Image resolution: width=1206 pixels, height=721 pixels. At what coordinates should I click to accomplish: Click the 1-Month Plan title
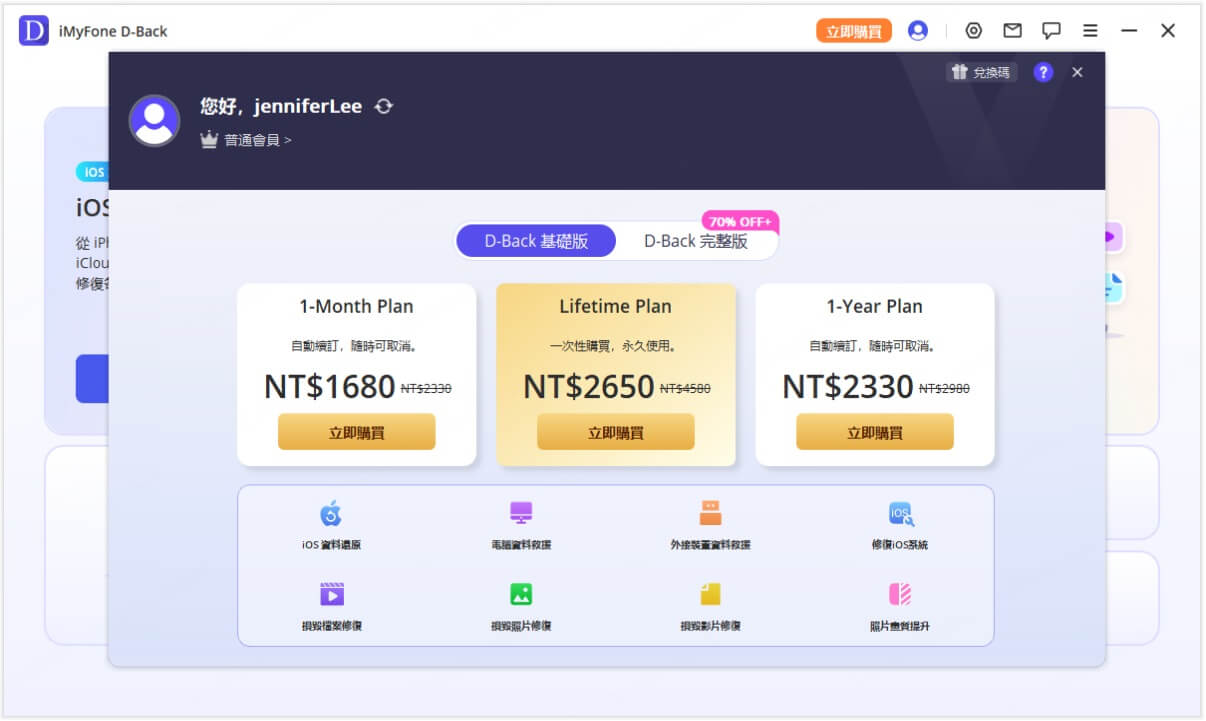click(356, 306)
